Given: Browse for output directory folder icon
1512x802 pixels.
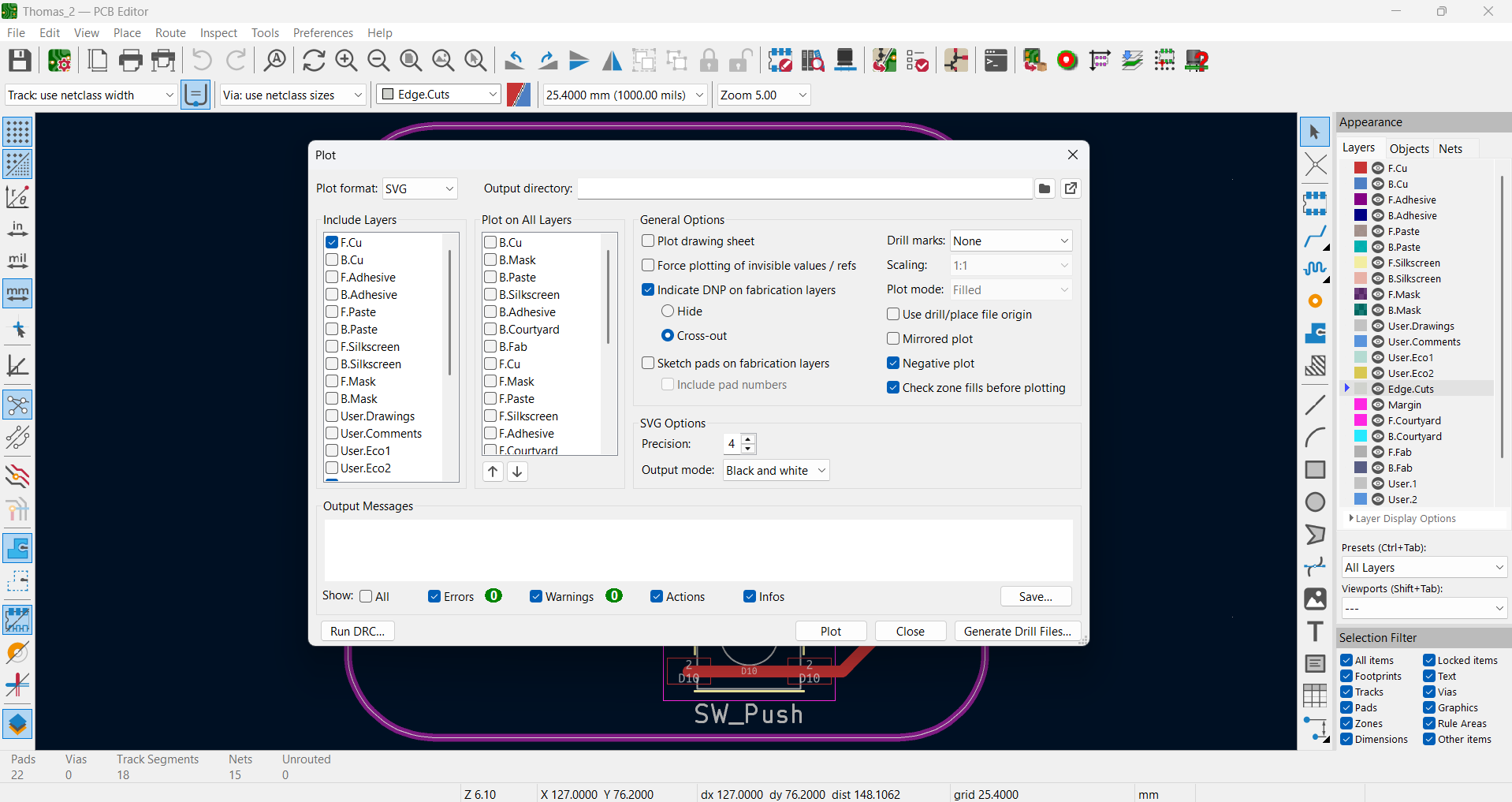Looking at the screenshot, I should coord(1045,188).
